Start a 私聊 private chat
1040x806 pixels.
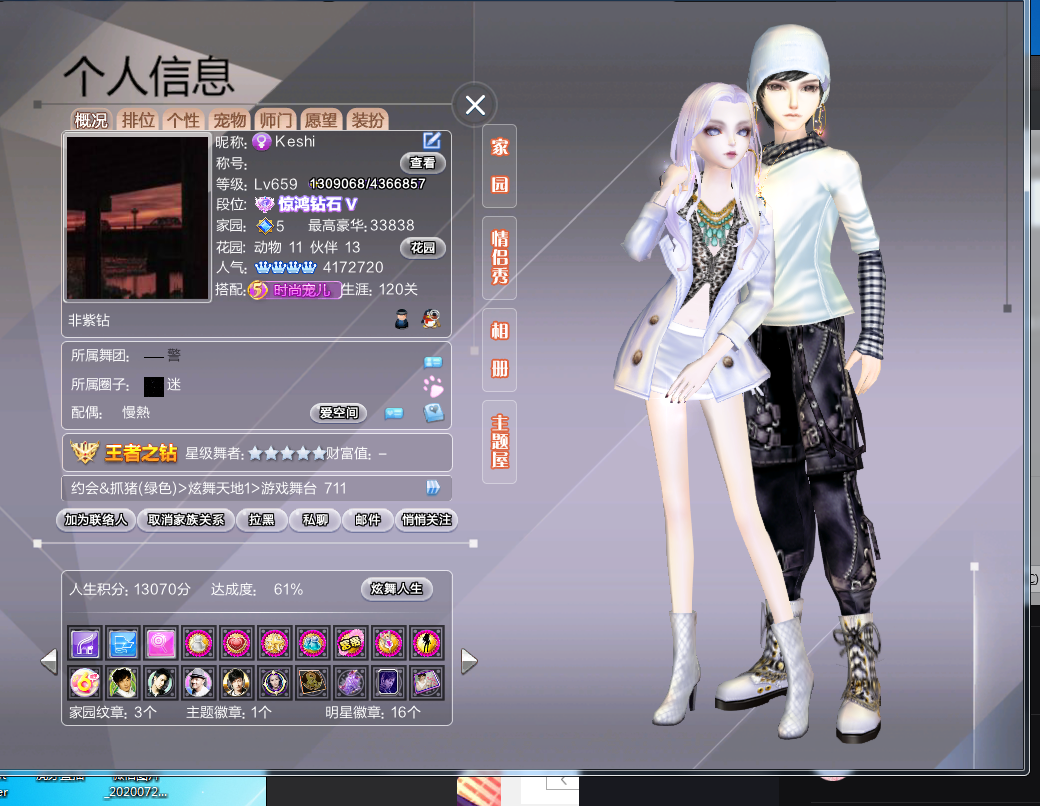[315, 520]
